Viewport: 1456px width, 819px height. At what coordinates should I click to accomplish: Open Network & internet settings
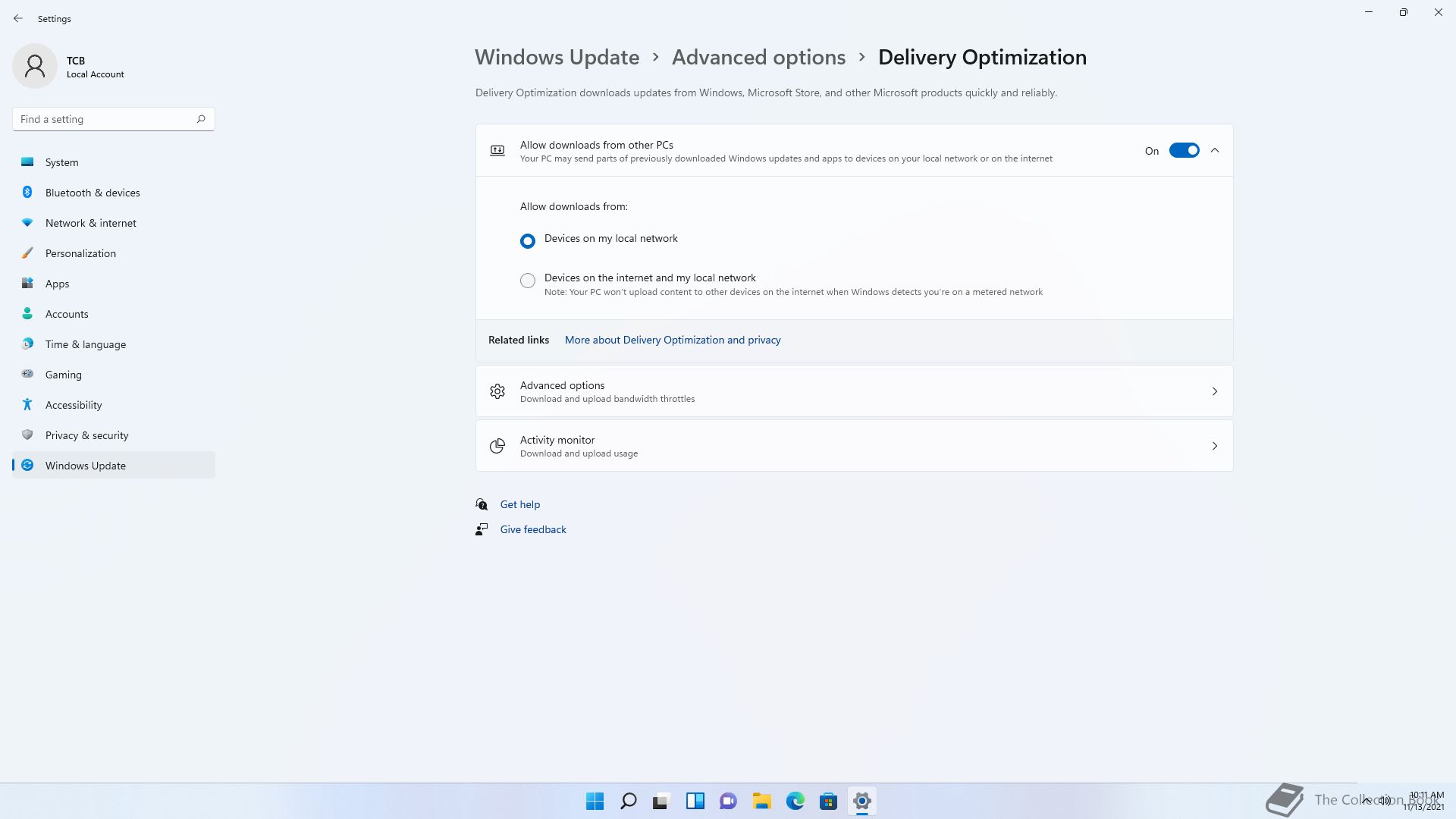[114, 223]
